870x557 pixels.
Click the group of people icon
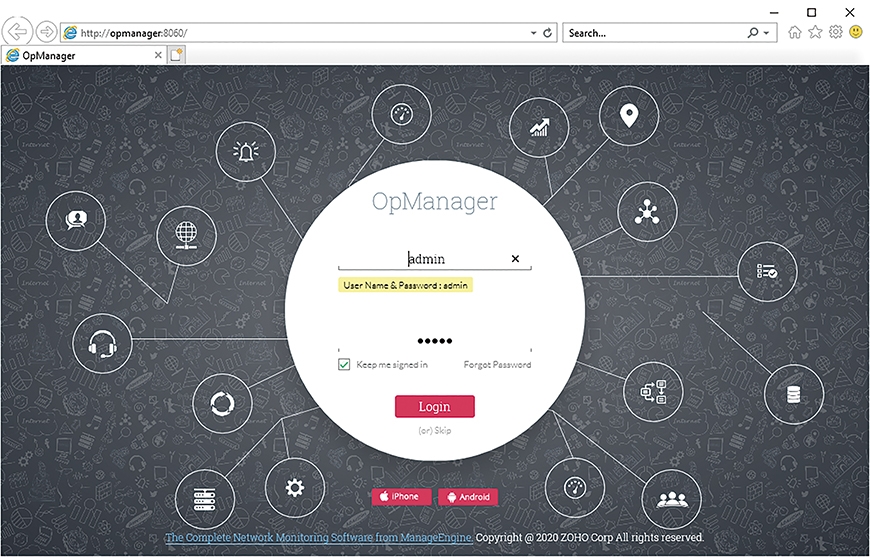(x=672, y=500)
